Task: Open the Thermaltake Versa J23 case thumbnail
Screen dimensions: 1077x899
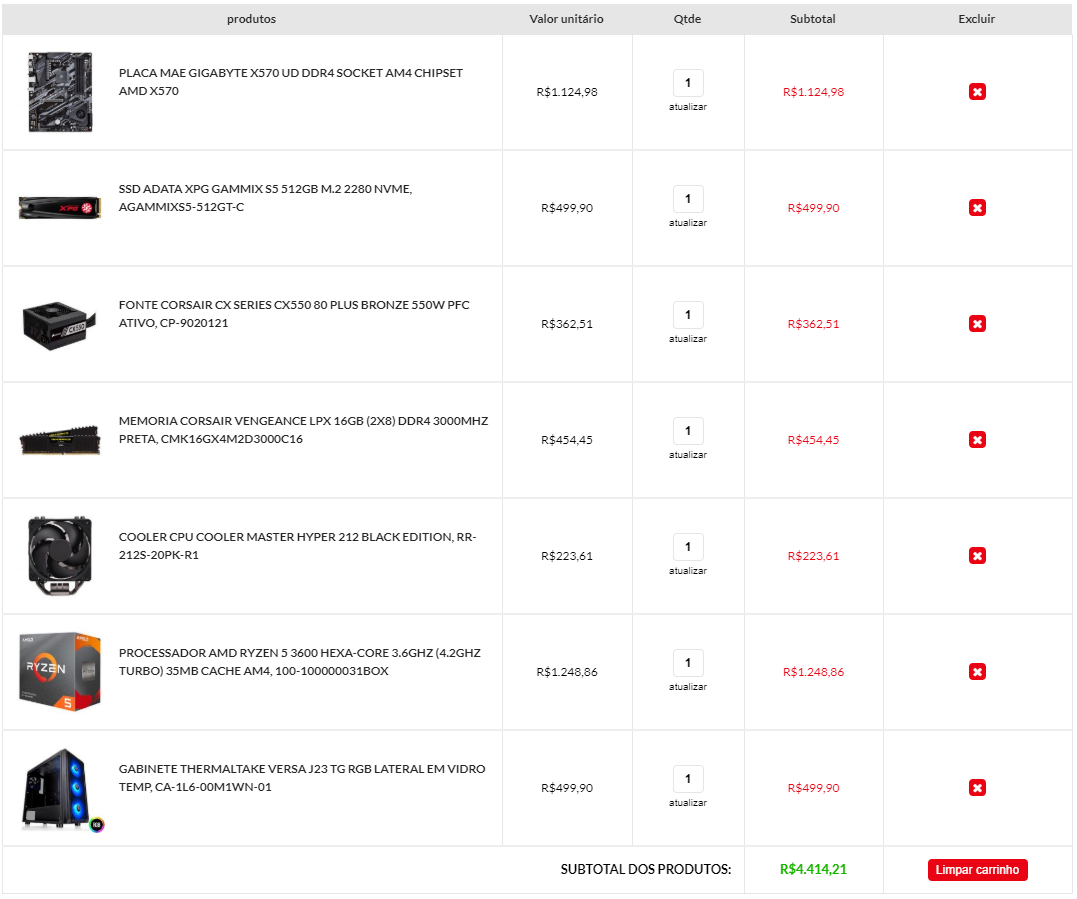Action: click(x=62, y=790)
